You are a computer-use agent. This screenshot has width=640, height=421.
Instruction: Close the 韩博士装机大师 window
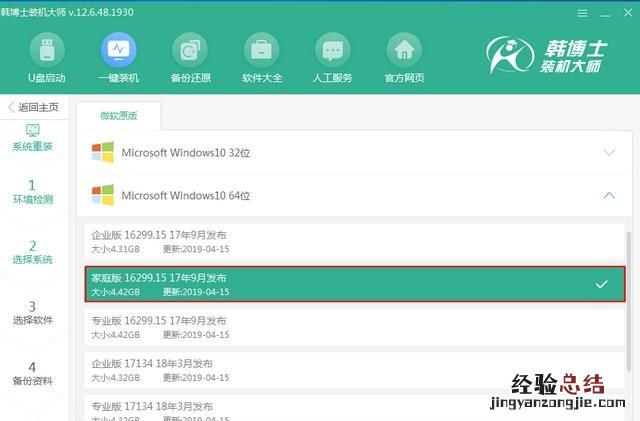coord(628,13)
